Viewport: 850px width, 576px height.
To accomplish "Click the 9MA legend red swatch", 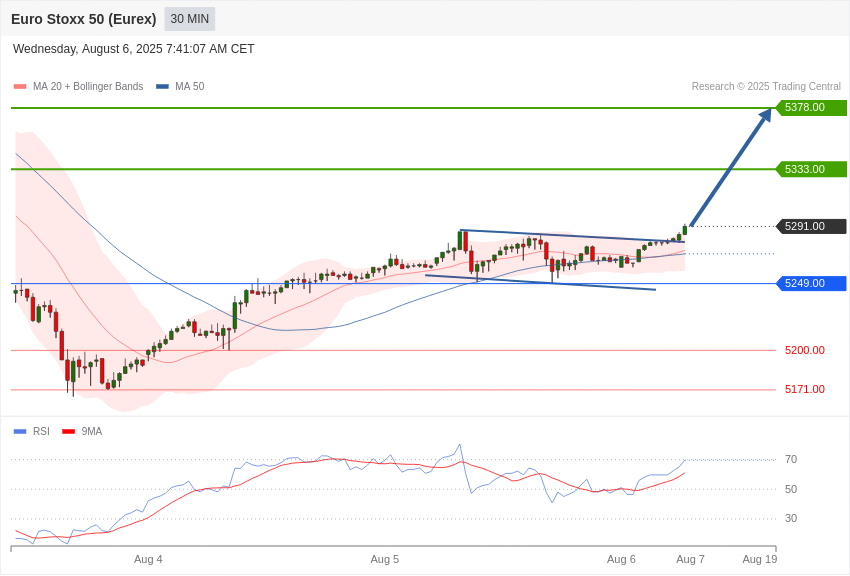I will pyautogui.click(x=68, y=431).
